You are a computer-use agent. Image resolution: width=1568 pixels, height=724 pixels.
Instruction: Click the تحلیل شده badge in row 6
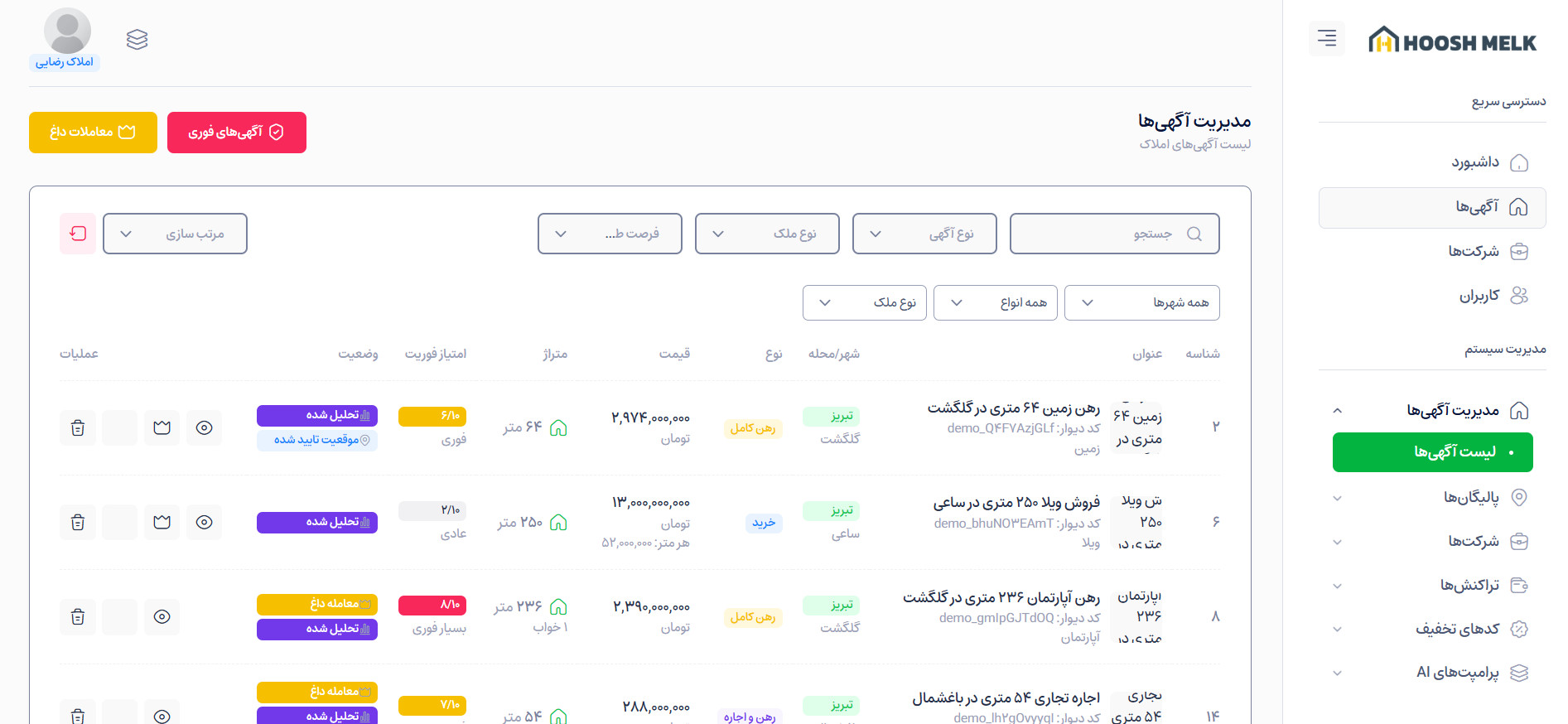[317, 522]
